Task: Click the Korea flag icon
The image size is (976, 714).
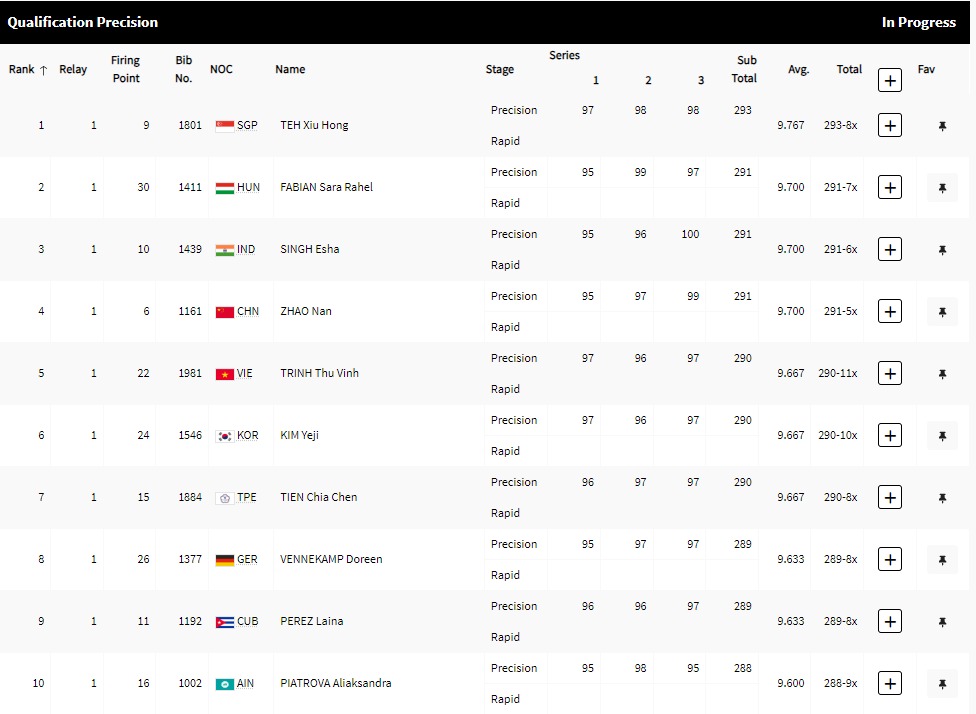Action: [x=225, y=435]
